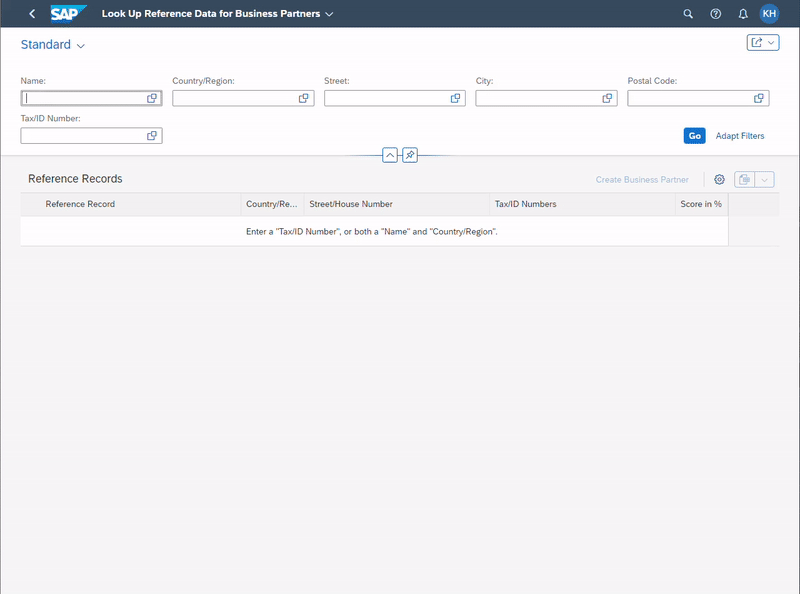This screenshot has width=800, height=594.
Task: Open the KH user profile avatar
Action: pyautogui.click(x=769, y=14)
